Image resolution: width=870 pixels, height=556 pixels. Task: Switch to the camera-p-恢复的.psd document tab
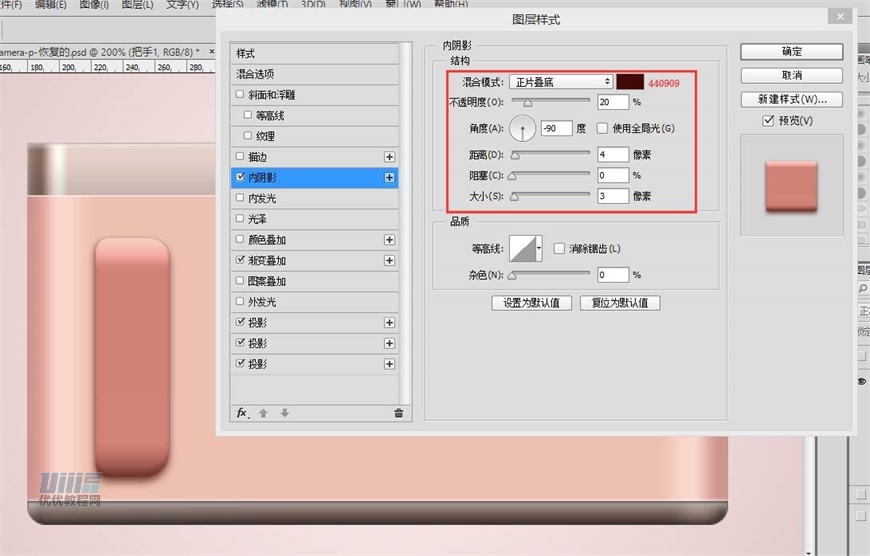(100, 50)
